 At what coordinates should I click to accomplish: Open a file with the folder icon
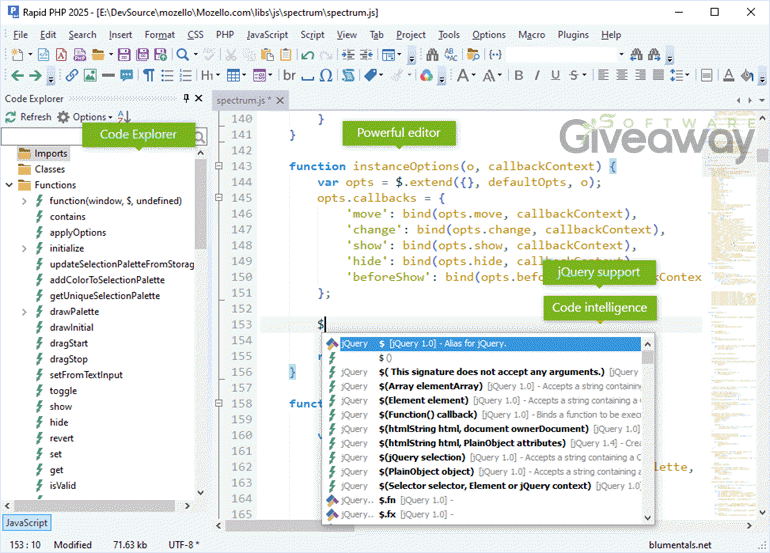coord(98,55)
